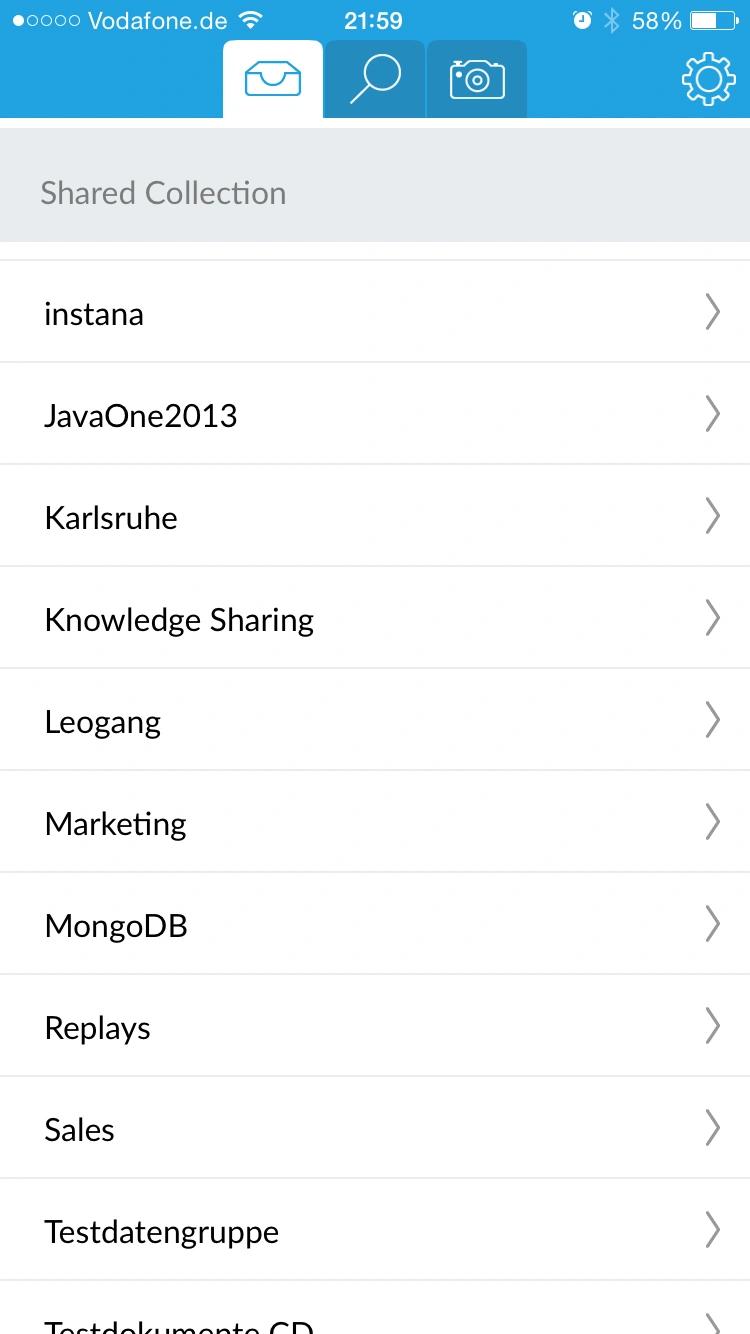Image resolution: width=750 pixels, height=1334 pixels.
Task: Open the camera capture tab
Action: (x=477, y=79)
